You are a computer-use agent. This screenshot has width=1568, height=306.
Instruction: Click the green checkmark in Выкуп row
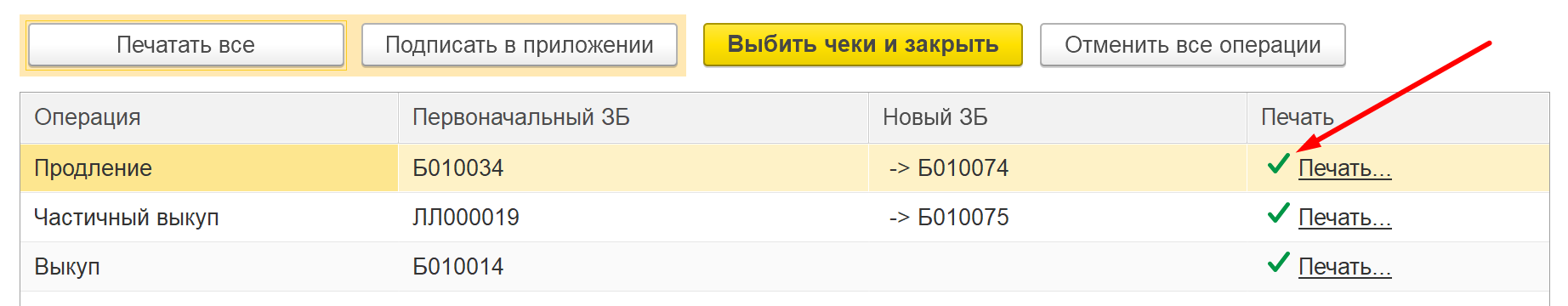click(1278, 263)
